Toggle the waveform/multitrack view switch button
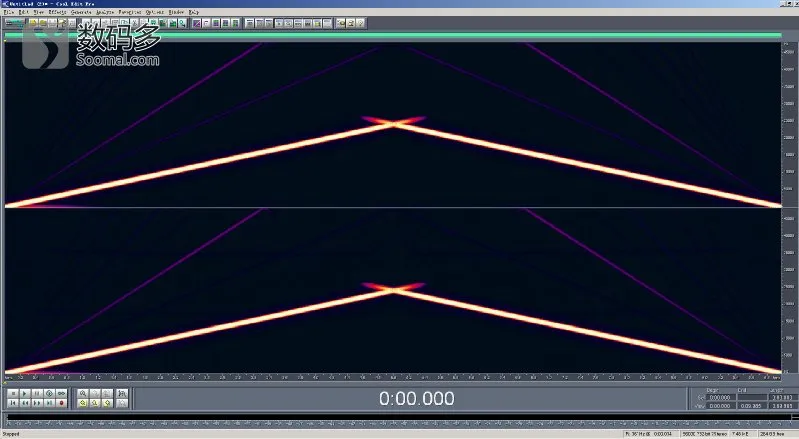Image resolution: width=799 pixels, height=439 pixels. (15, 23)
